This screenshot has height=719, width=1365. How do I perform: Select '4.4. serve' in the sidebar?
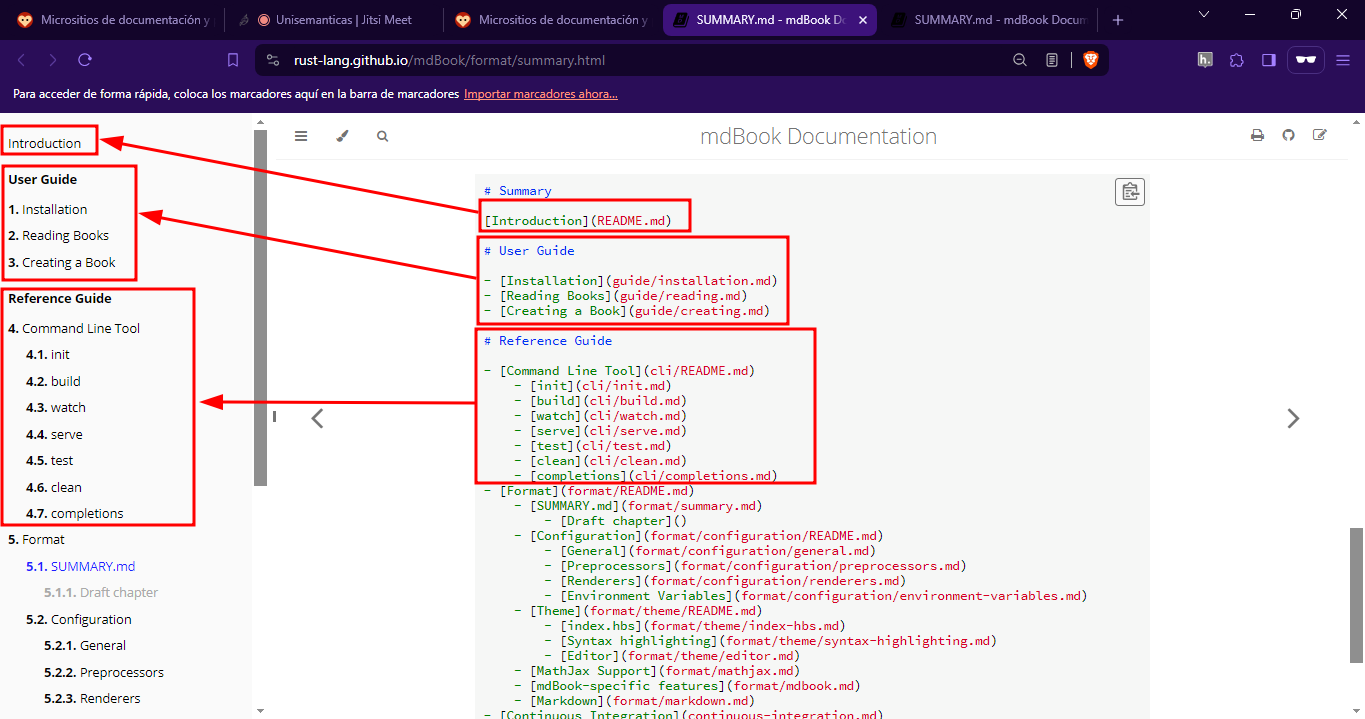(x=55, y=435)
